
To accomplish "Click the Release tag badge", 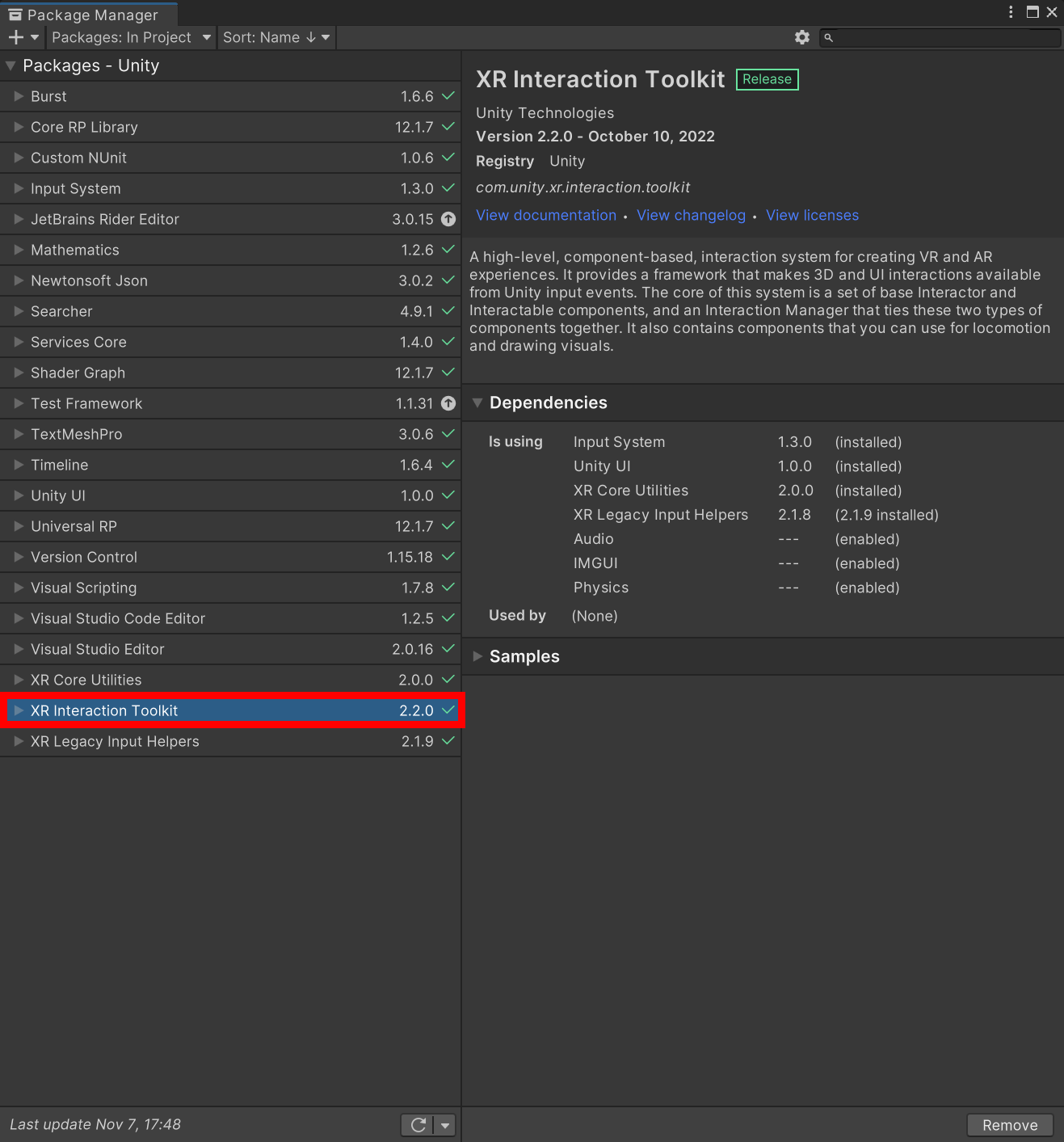I will tap(767, 79).
